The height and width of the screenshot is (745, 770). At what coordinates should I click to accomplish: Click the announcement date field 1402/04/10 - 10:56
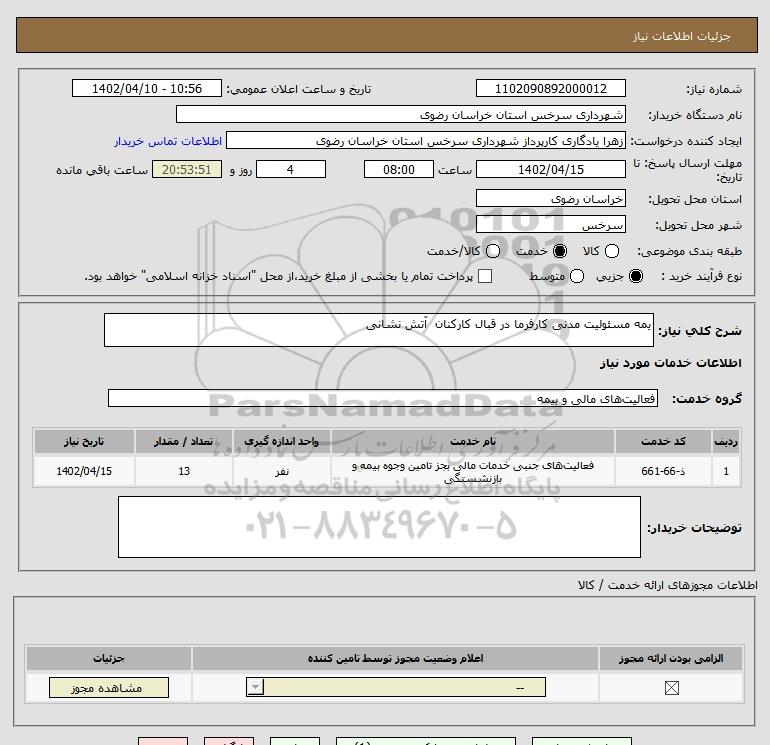(x=147, y=88)
